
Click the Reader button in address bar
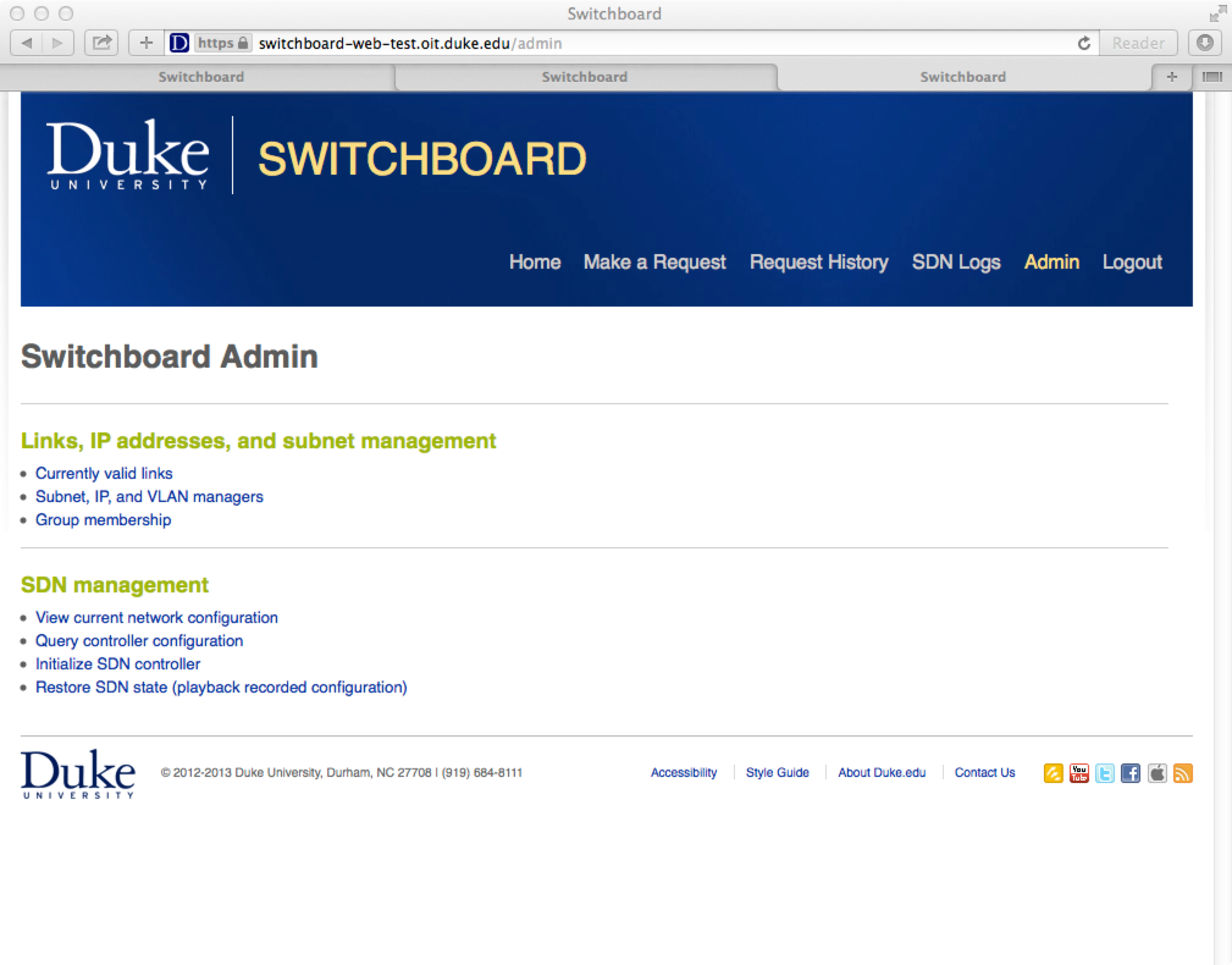click(1138, 43)
